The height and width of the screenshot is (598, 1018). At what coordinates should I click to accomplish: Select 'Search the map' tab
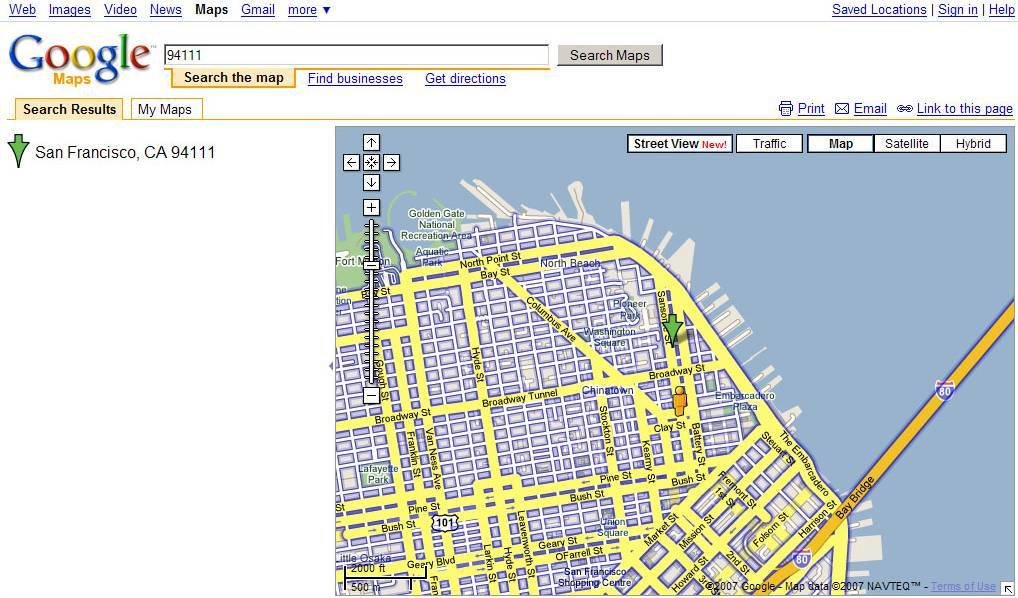click(x=233, y=78)
